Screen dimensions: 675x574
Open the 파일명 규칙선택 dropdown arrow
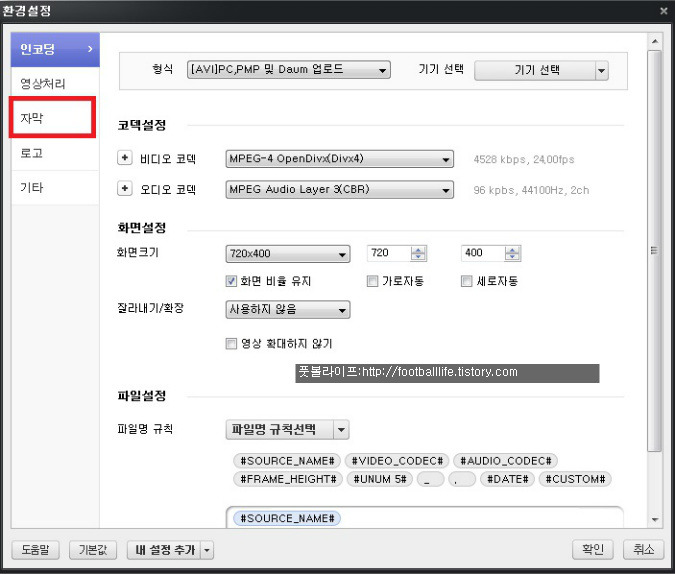pyautogui.click(x=341, y=429)
